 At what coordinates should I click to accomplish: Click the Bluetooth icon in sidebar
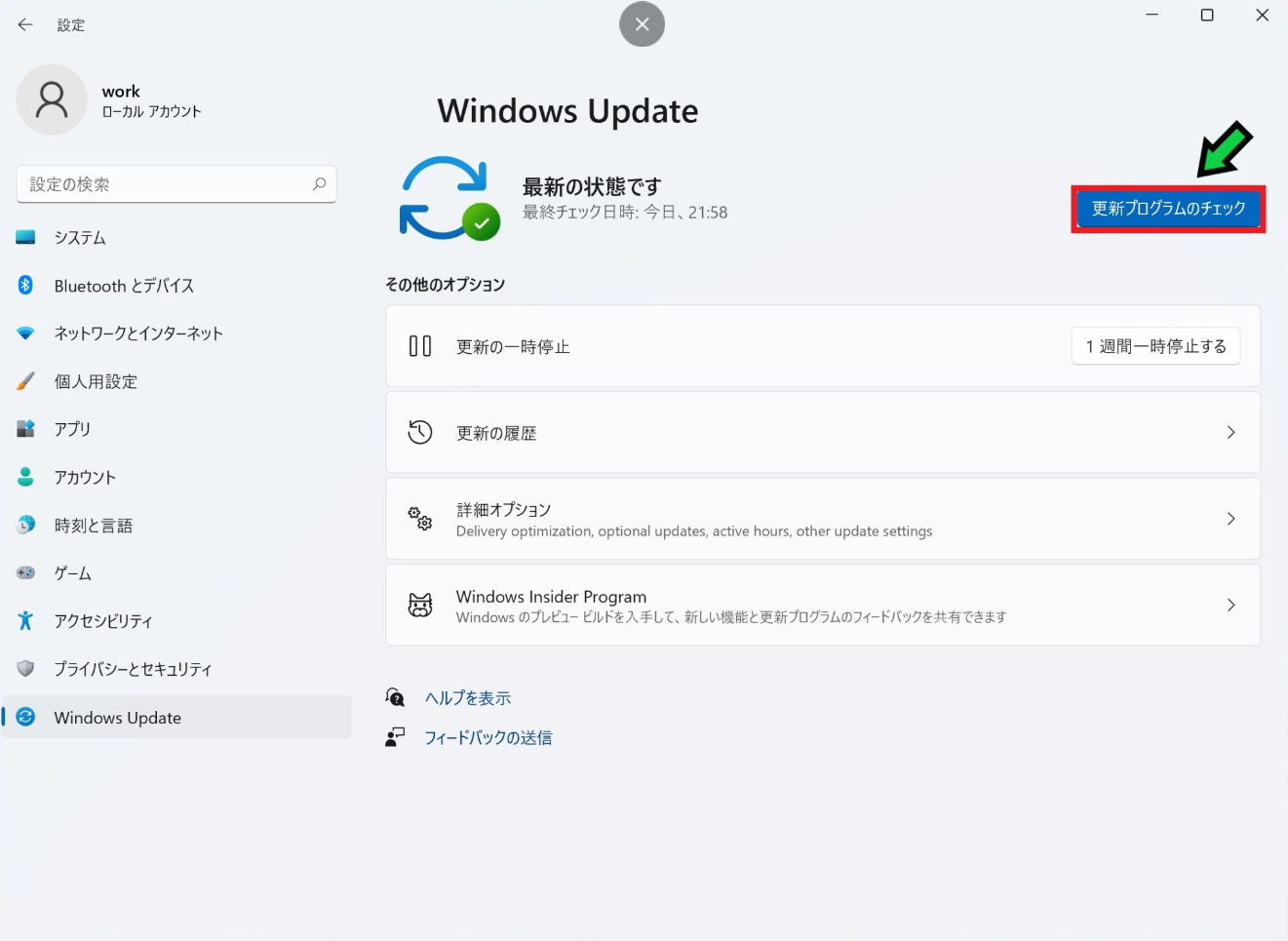(26, 285)
